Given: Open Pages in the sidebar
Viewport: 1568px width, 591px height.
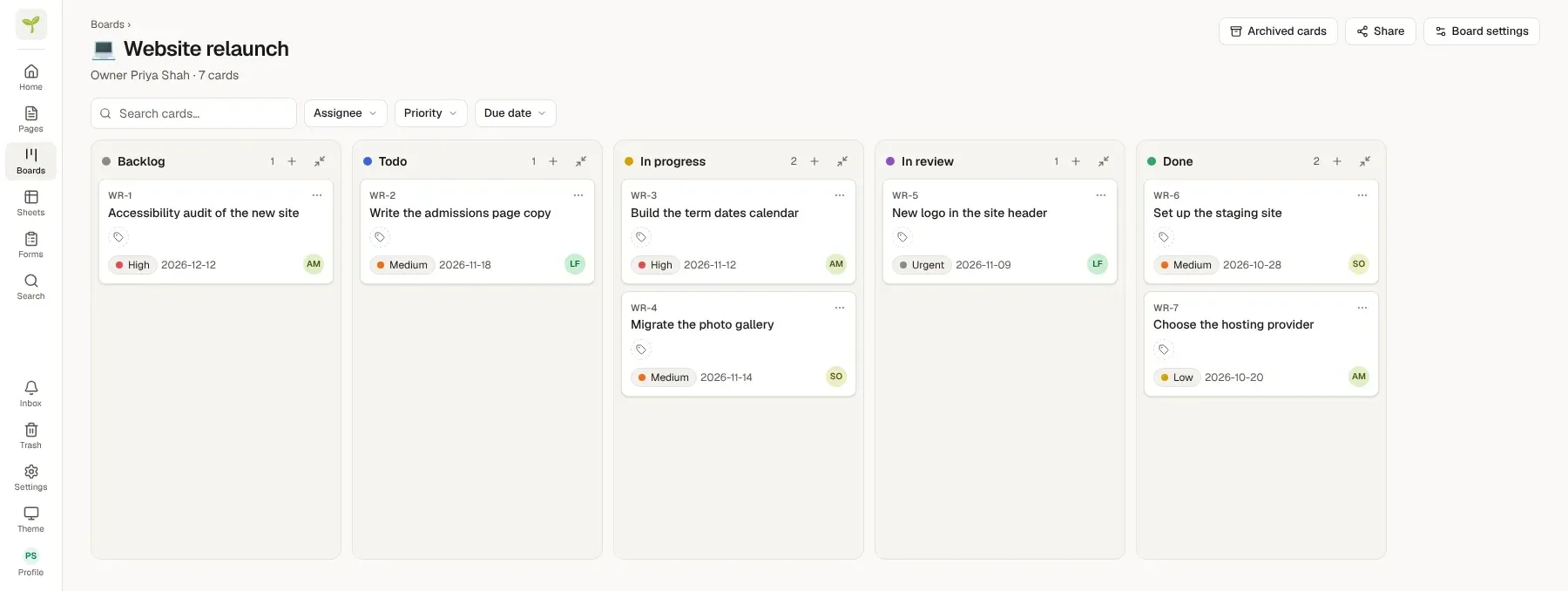Looking at the screenshot, I should tap(31, 119).
